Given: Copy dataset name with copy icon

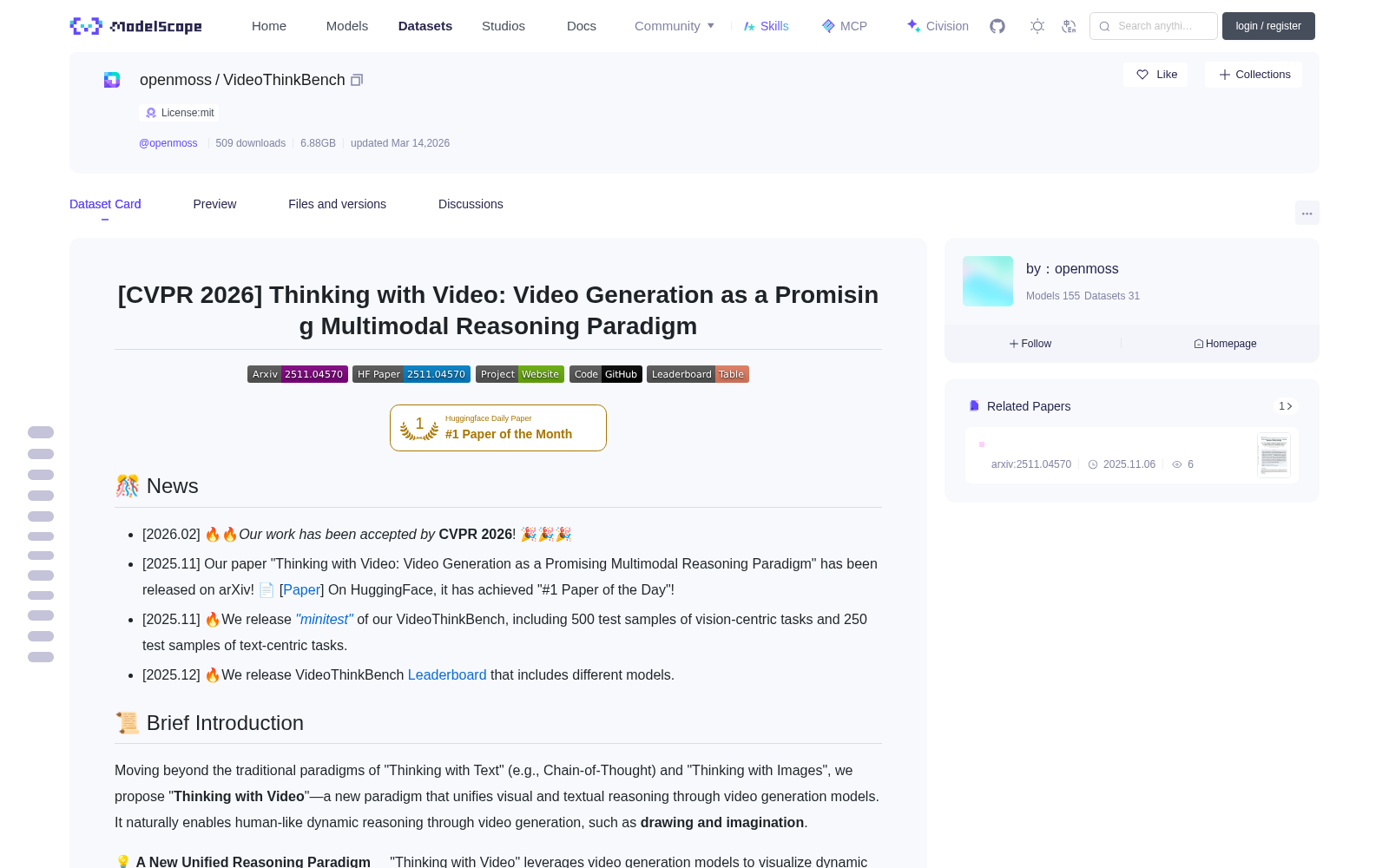Looking at the screenshot, I should tap(357, 80).
